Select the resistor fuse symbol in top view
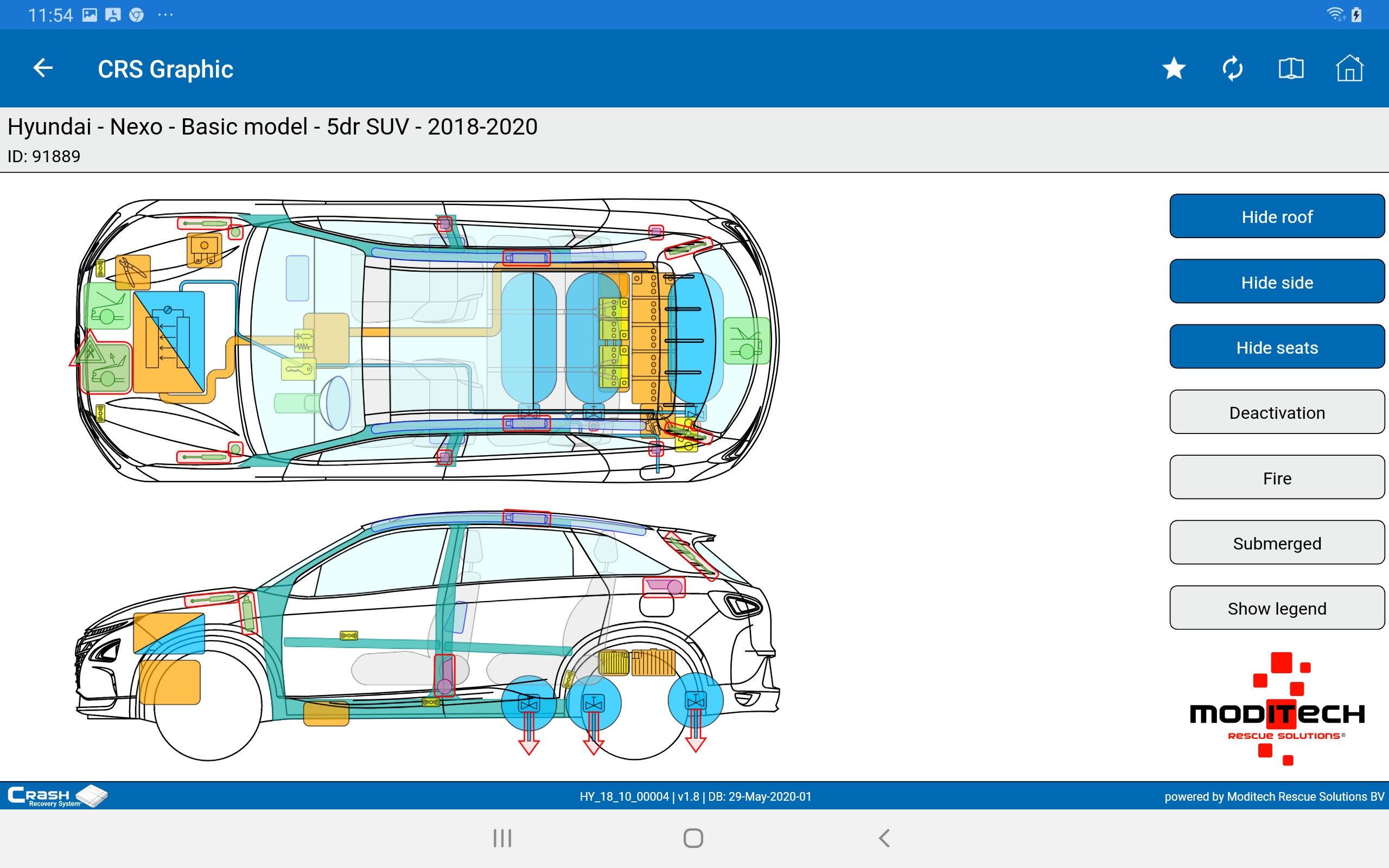The image size is (1389, 868). (304, 341)
